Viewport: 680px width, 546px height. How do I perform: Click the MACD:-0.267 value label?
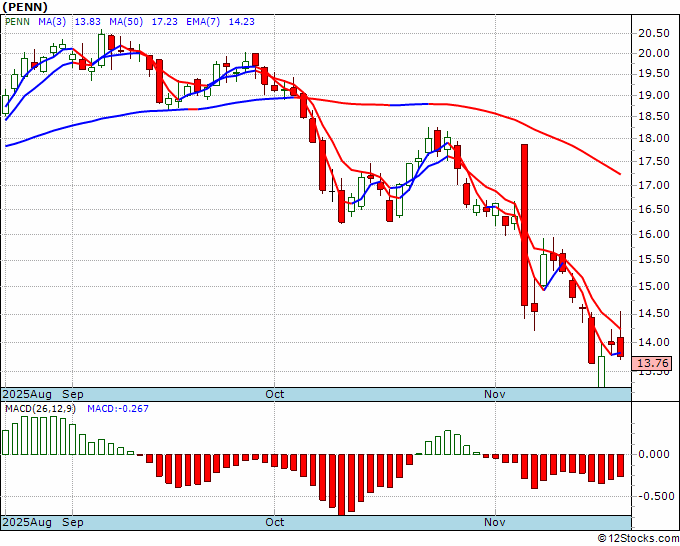click(x=118, y=409)
